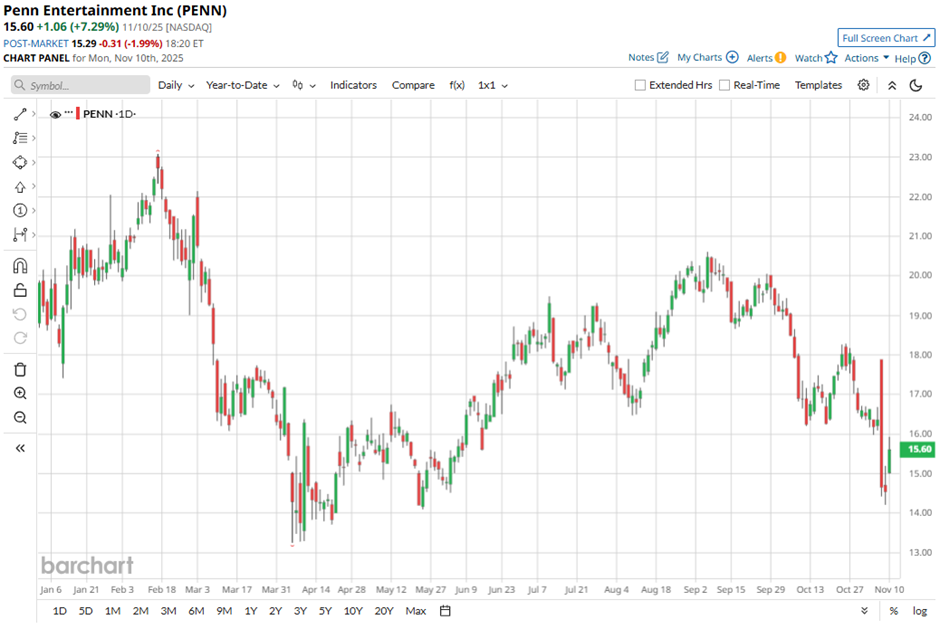Switch to dark mode moon icon
The width and height of the screenshot is (940, 629).
pyautogui.click(x=916, y=85)
